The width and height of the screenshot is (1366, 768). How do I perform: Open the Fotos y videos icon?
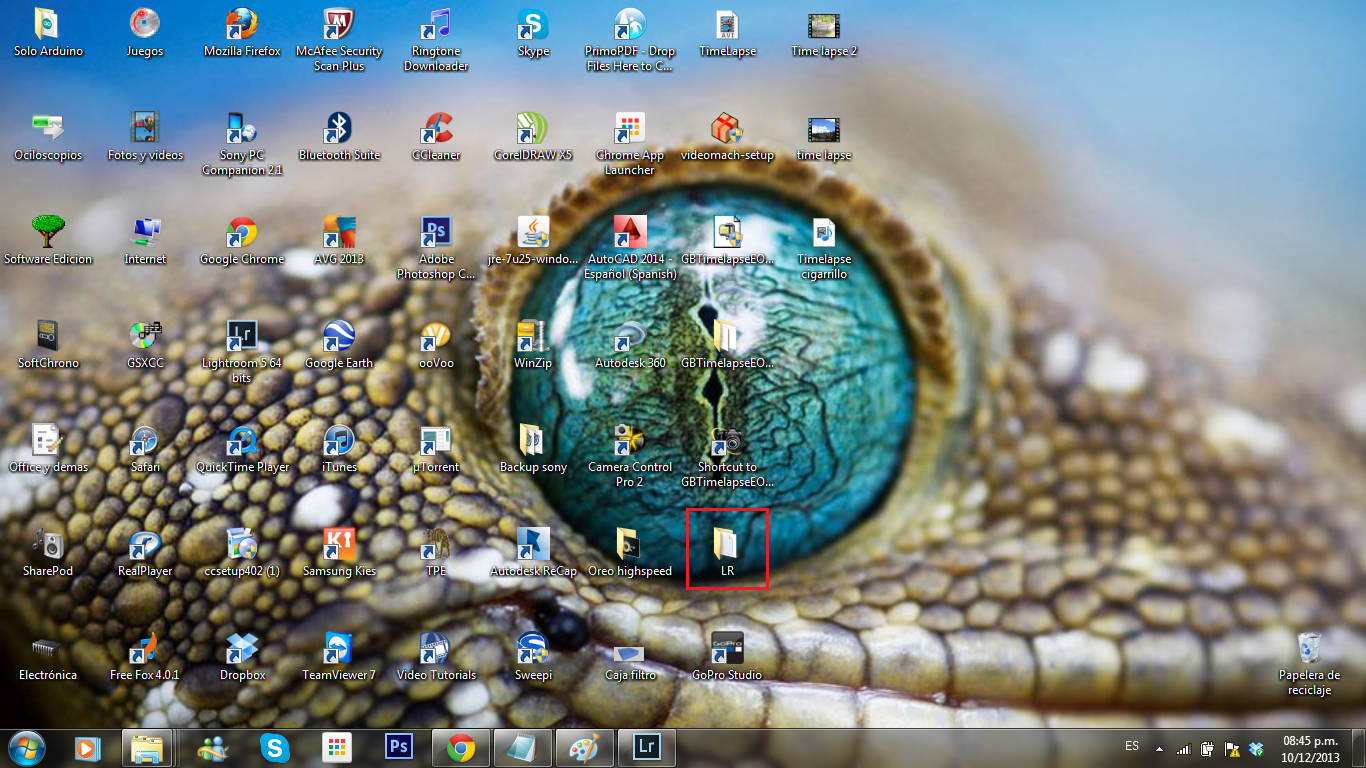145,137
